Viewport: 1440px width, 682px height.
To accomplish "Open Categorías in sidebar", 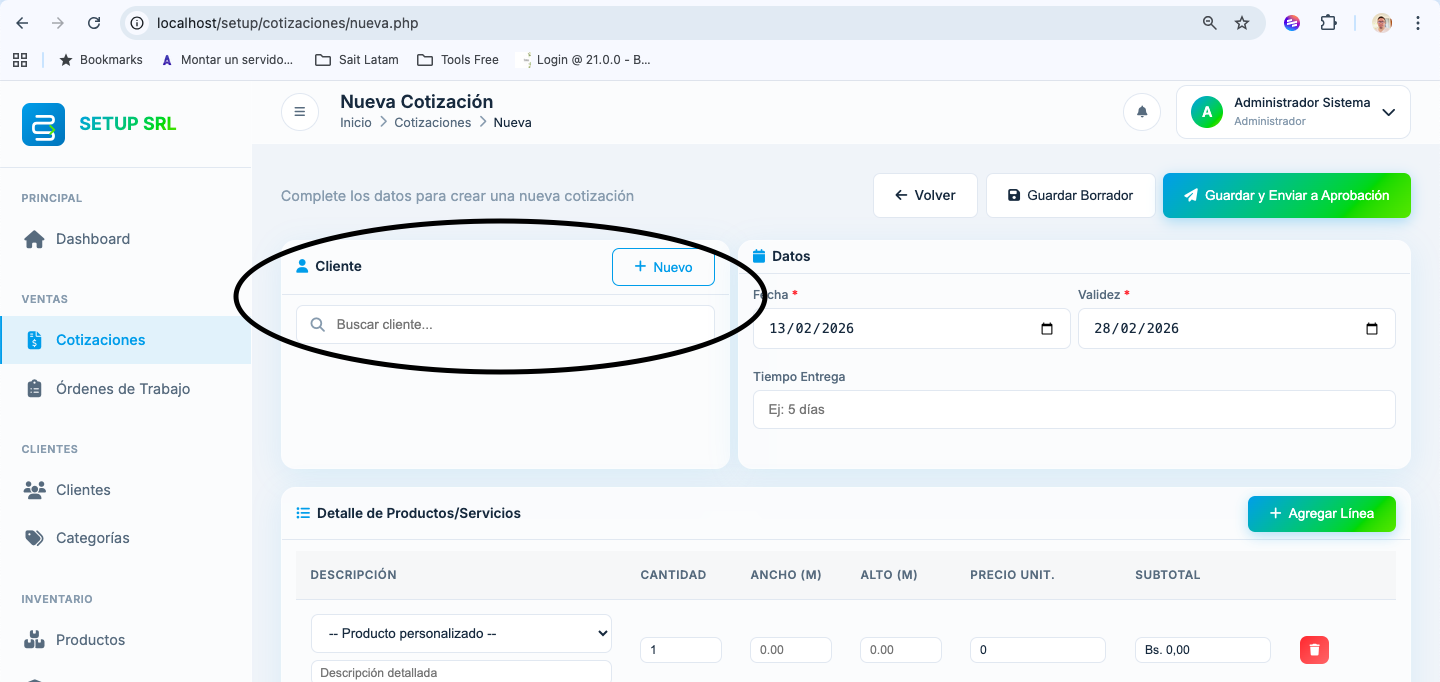I will click(x=126, y=538).
